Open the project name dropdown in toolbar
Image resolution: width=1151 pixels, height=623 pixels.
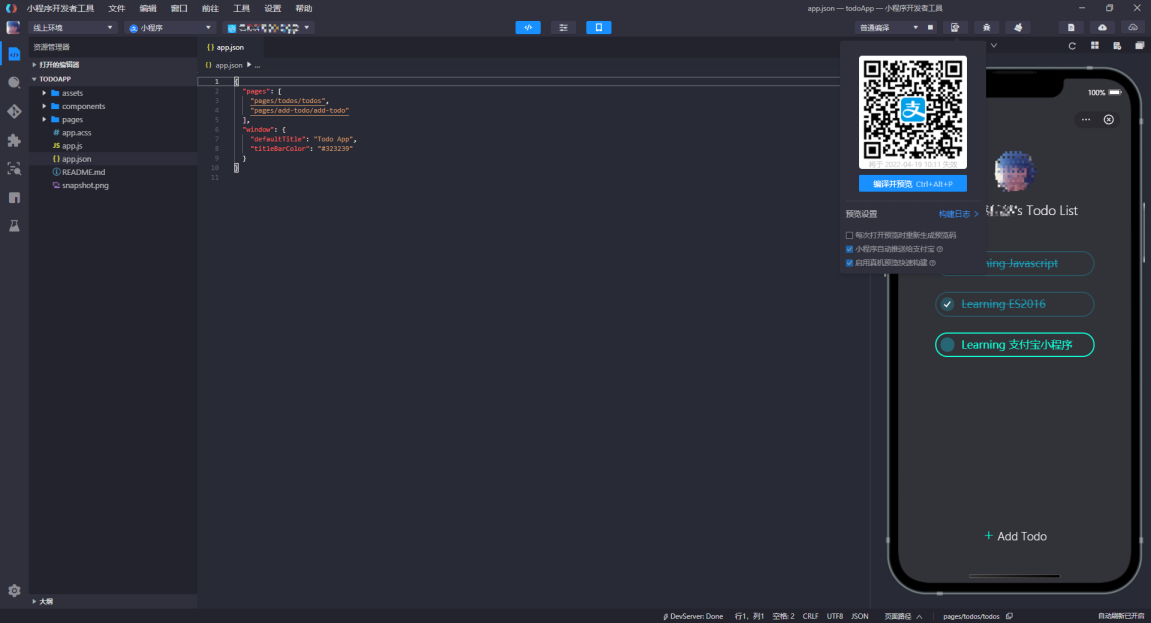click(x=269, y=28)
